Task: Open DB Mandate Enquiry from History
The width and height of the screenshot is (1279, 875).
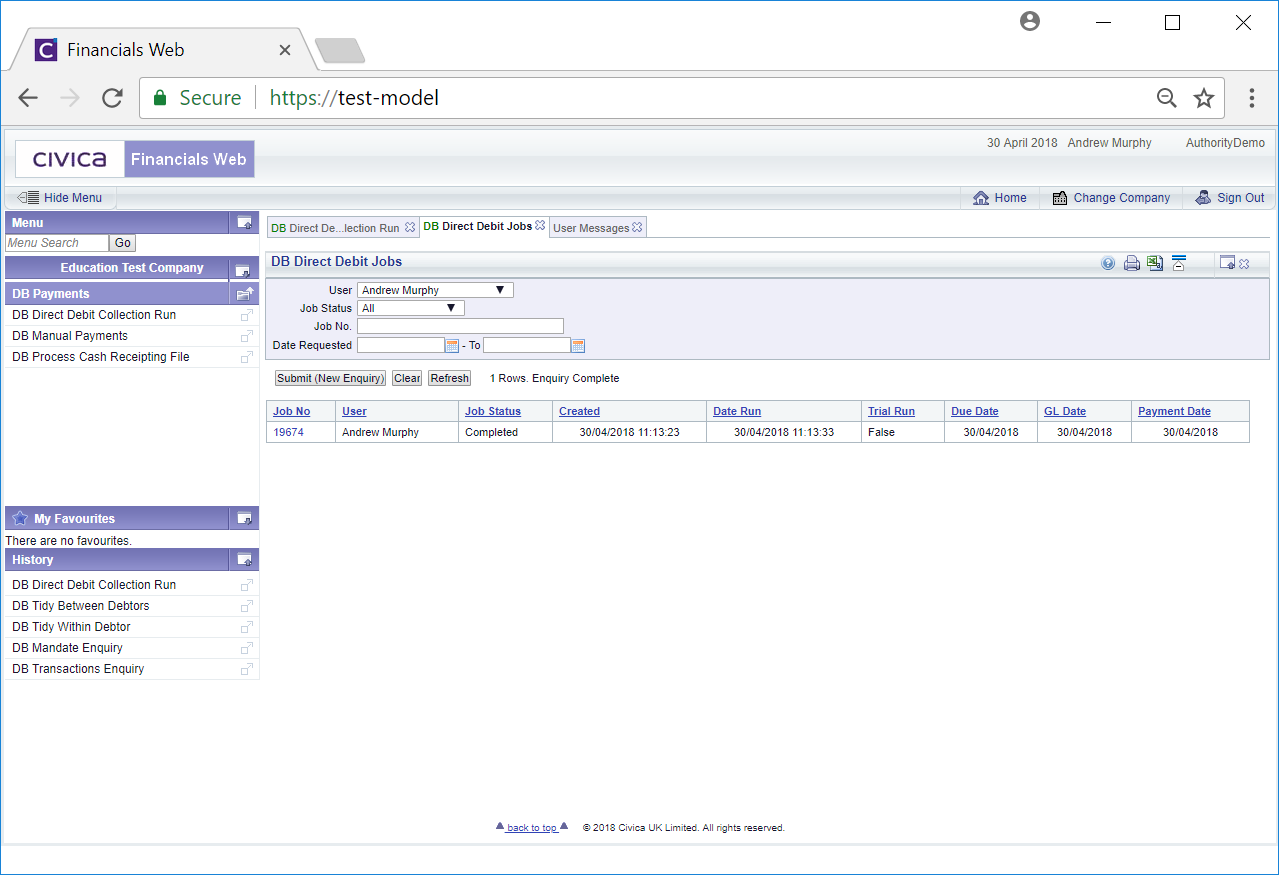Action: pyautogui.click(x=67, y=648)
